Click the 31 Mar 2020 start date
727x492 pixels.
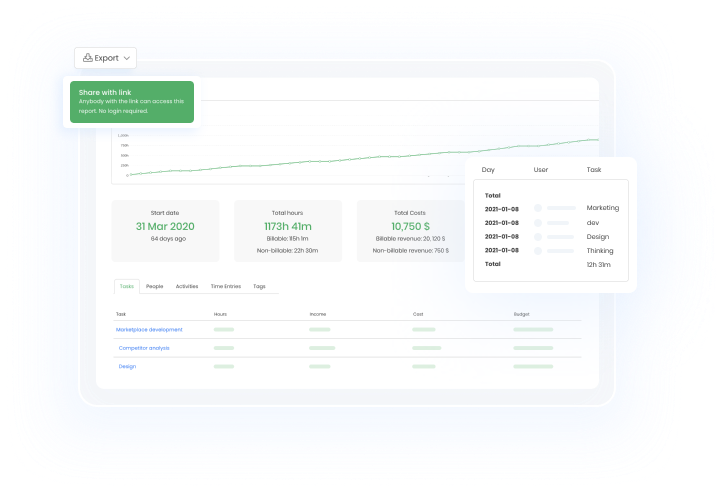tap(165, 226)
